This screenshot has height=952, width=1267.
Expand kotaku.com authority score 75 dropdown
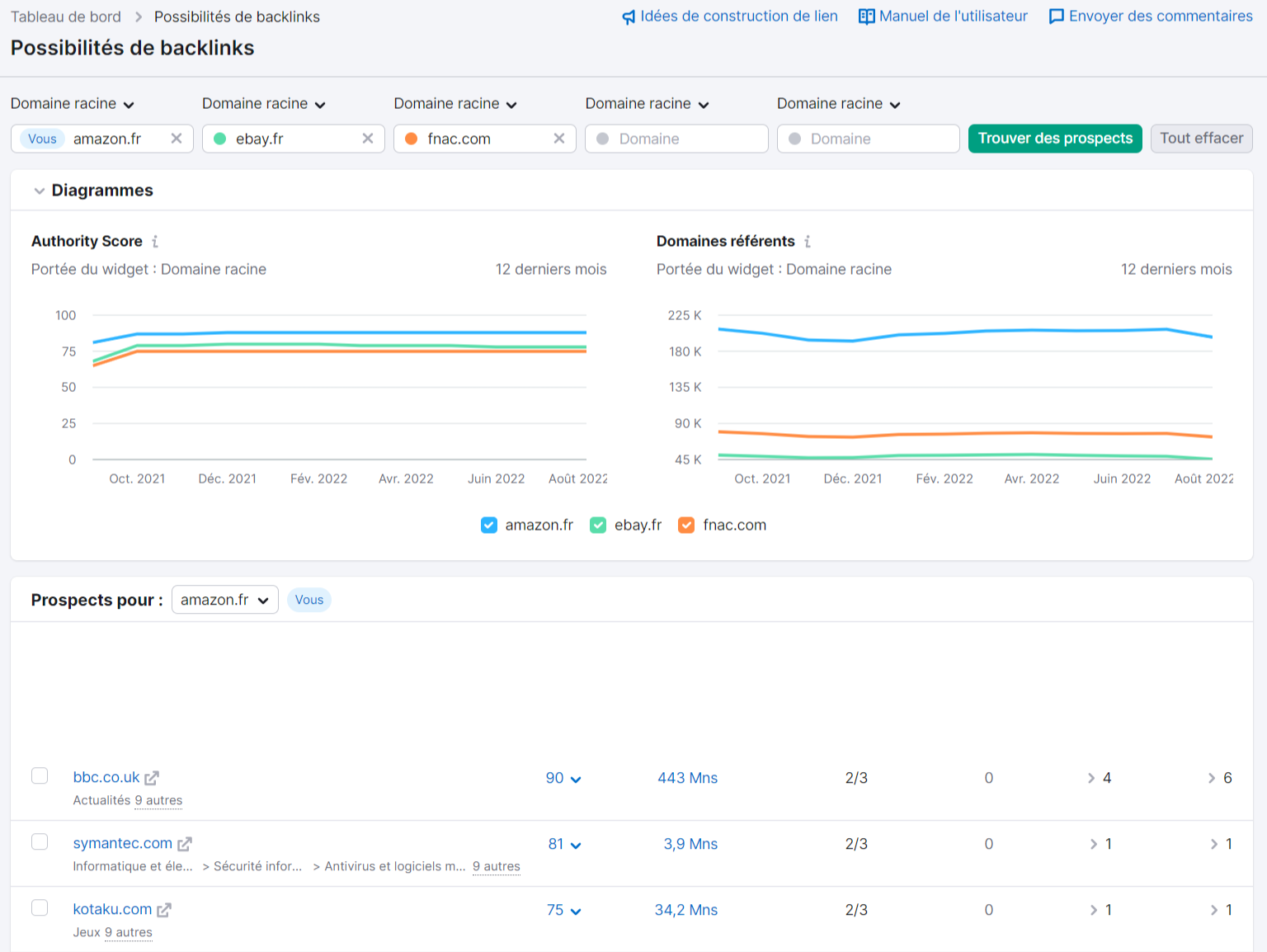click(564, 910)
